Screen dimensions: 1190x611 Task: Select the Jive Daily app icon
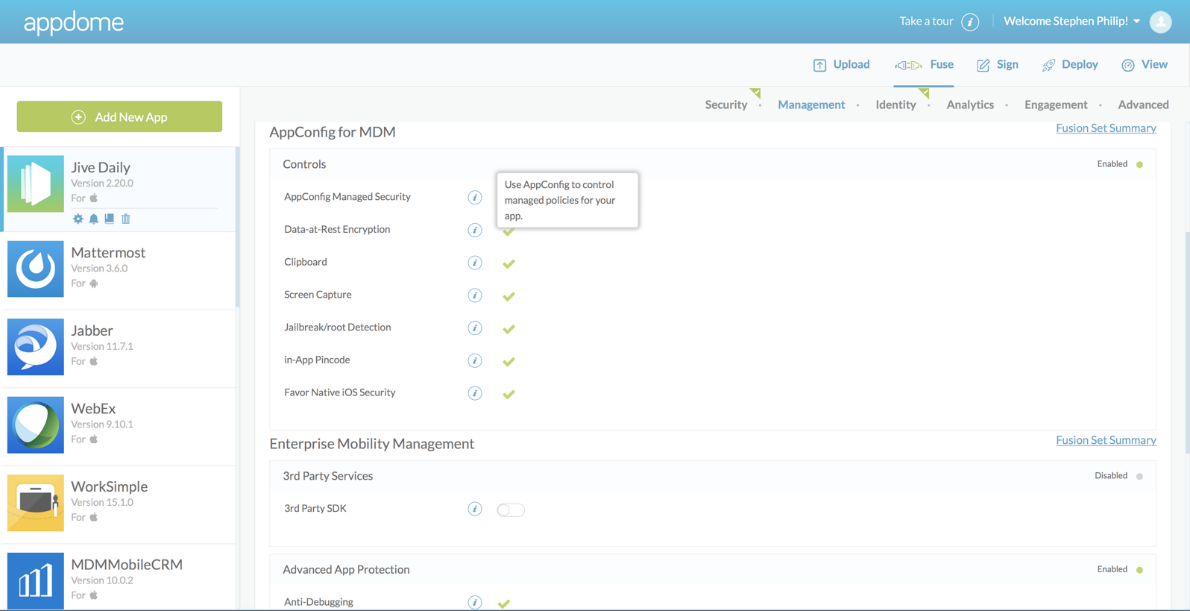point(36,184)
